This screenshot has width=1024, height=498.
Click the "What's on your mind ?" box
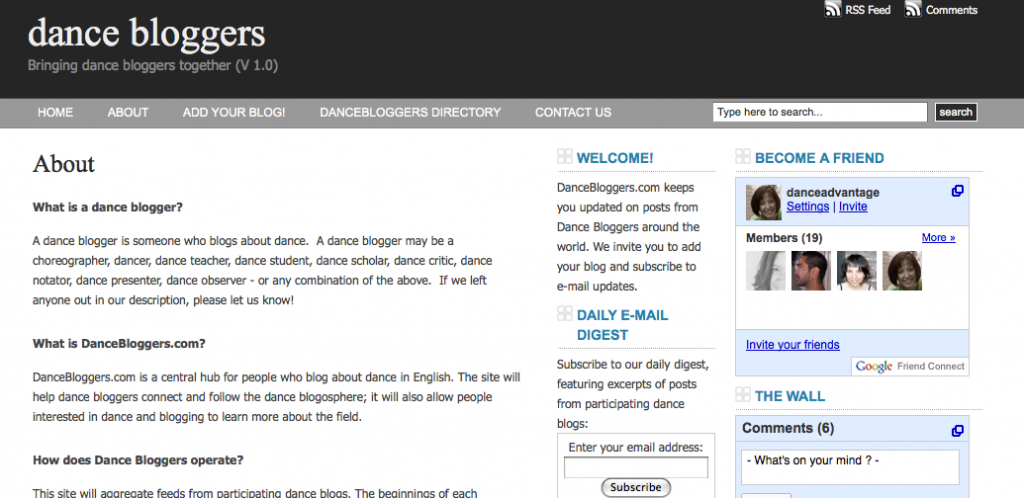click(x=850, y=467)
